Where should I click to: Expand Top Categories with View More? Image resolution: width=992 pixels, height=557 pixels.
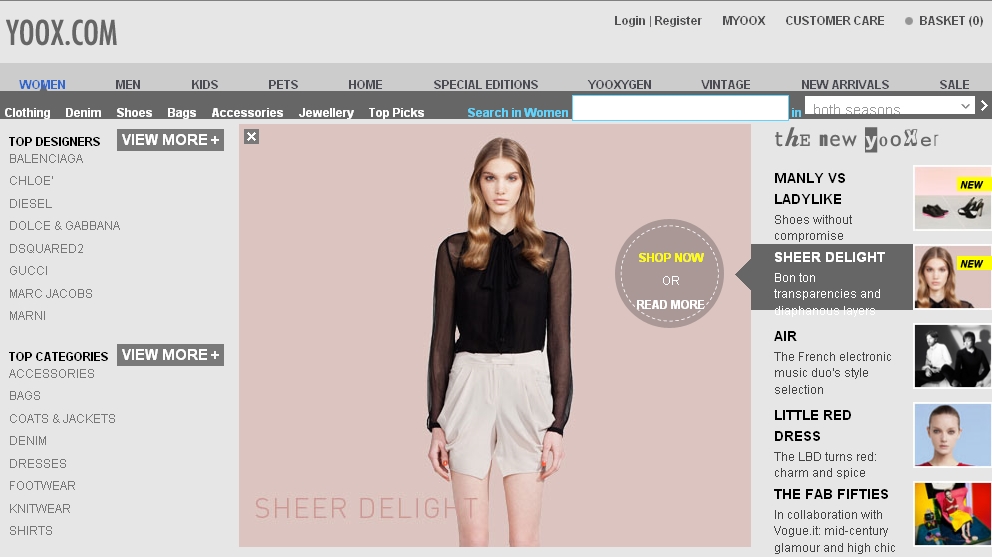click(x=170, y=355)
